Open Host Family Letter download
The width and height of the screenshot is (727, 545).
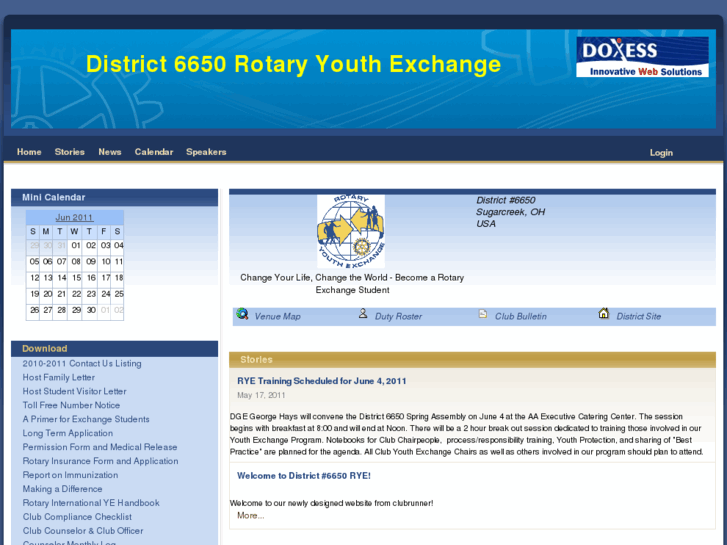59,378
